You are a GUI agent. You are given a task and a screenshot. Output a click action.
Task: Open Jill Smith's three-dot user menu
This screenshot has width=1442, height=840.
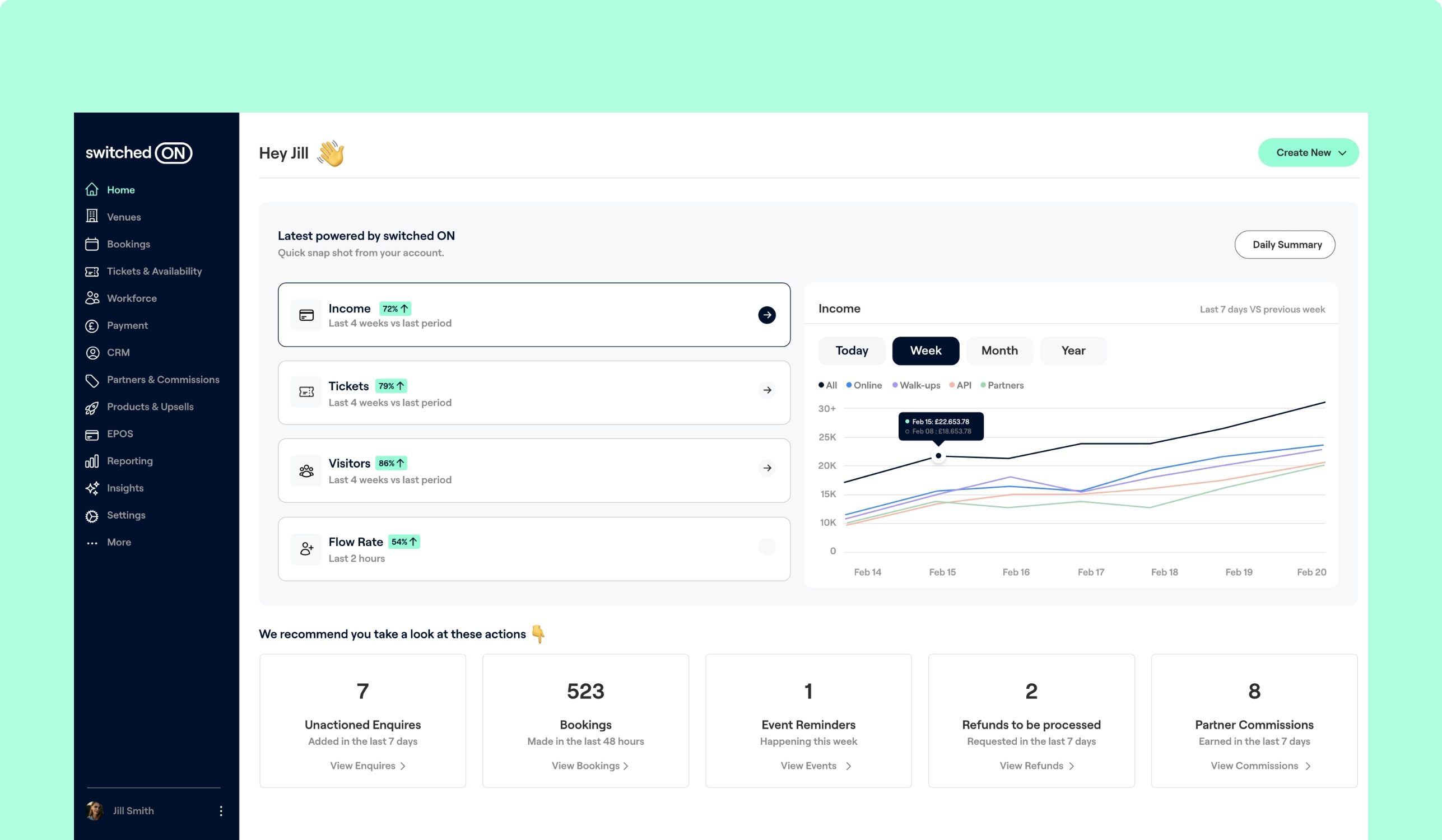point(221,810)
